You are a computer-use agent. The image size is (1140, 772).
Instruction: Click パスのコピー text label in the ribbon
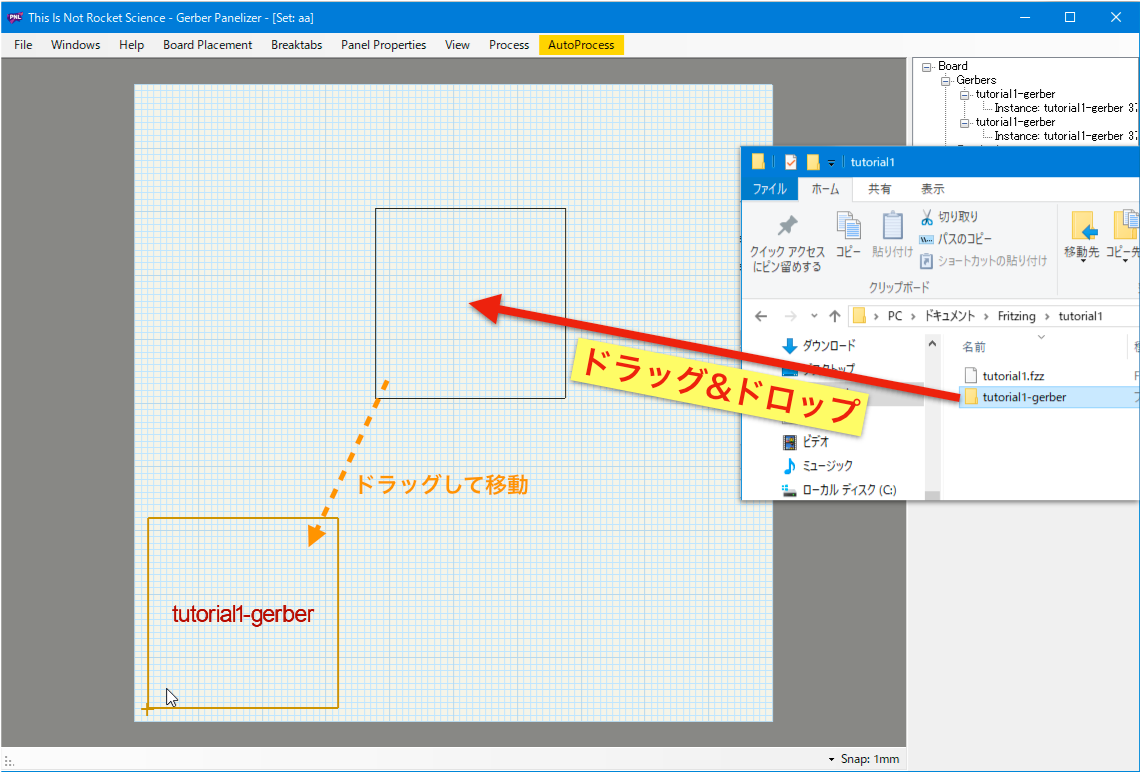pos(965,239)
